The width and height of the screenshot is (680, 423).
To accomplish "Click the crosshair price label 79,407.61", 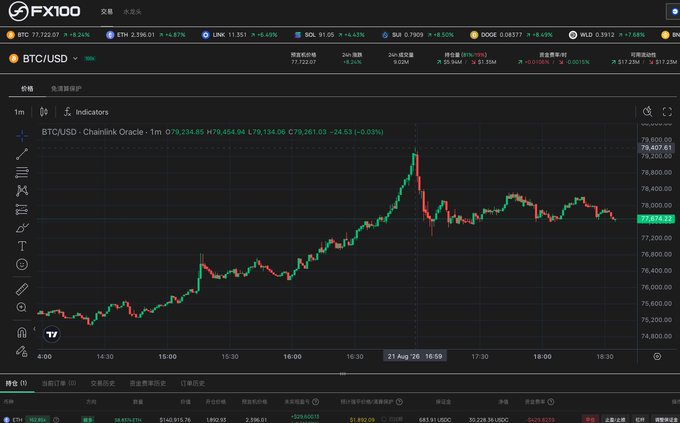I will (656, 148).
